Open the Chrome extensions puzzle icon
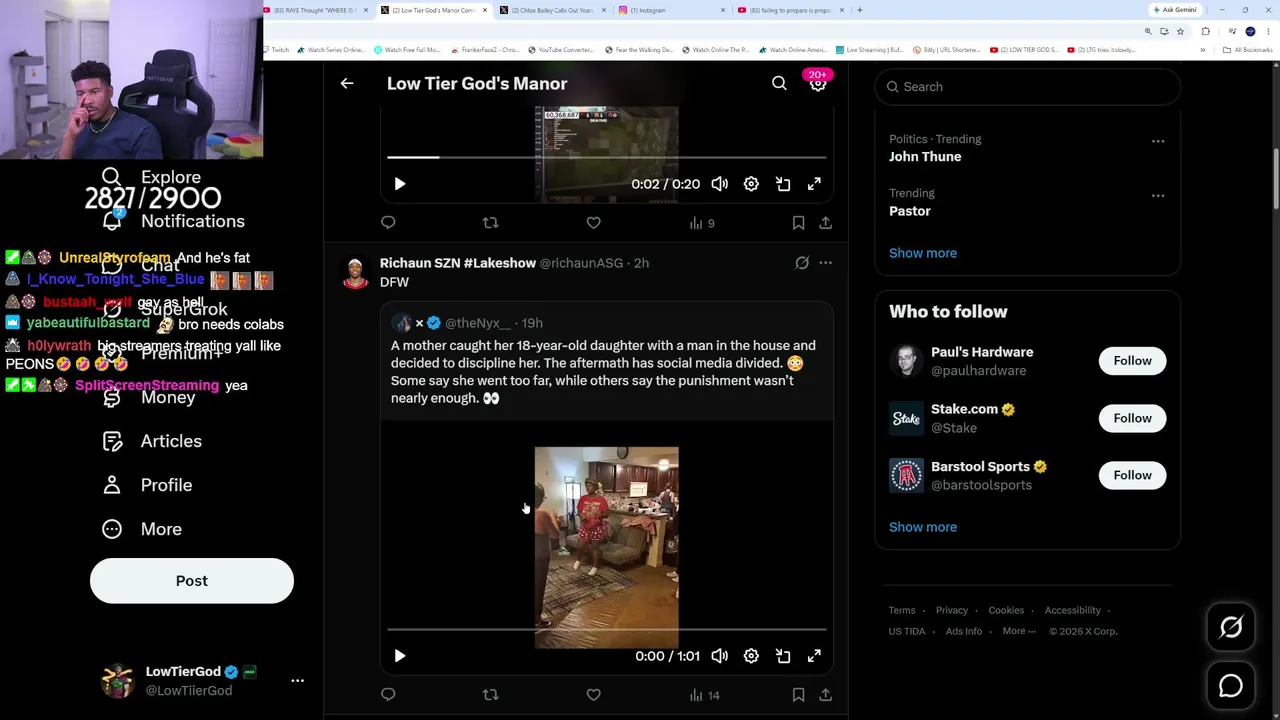1280x720 pixels. pyautogui.click(x=1205, y=32)
